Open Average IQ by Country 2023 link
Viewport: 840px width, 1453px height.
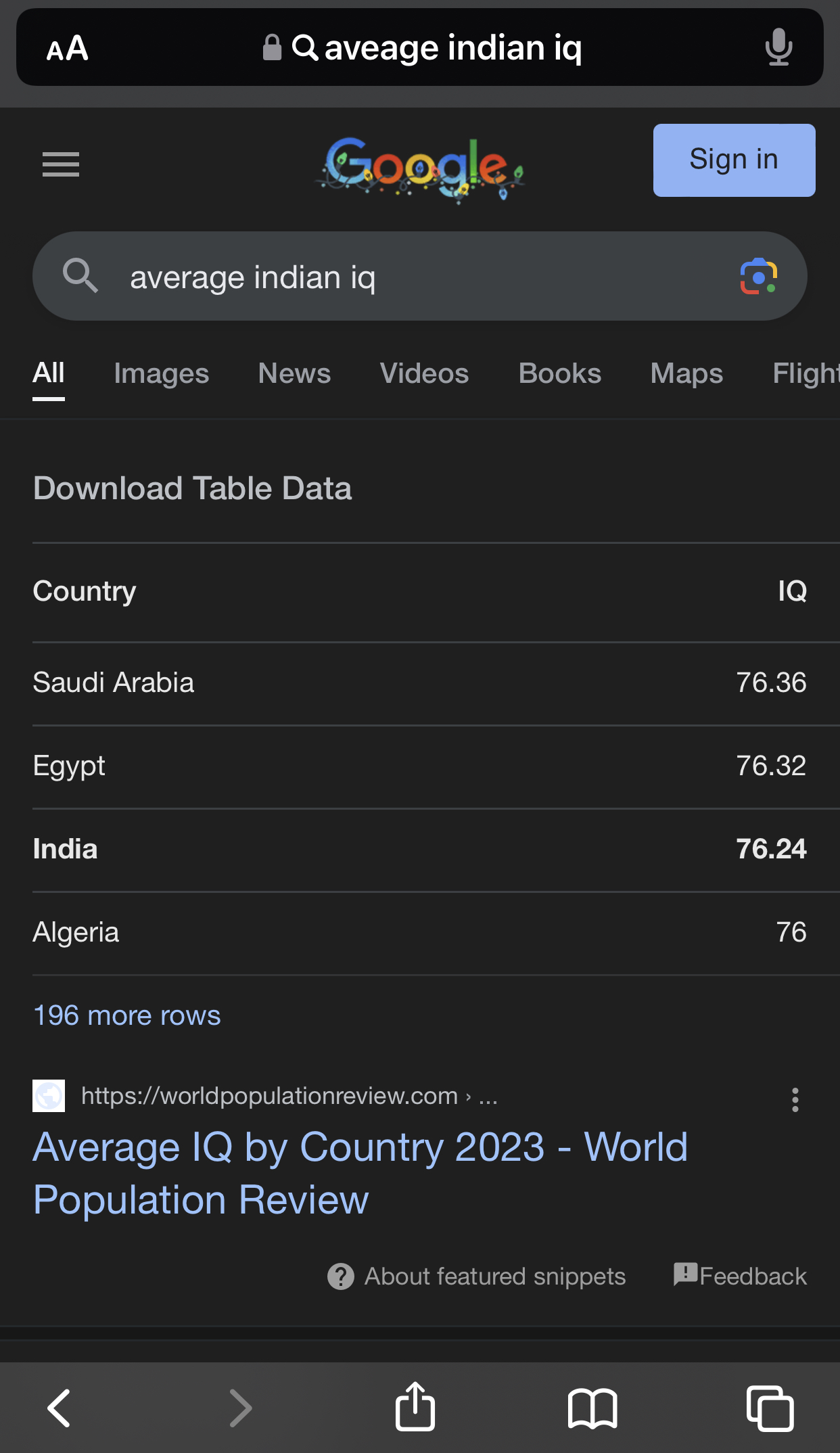360,1174
